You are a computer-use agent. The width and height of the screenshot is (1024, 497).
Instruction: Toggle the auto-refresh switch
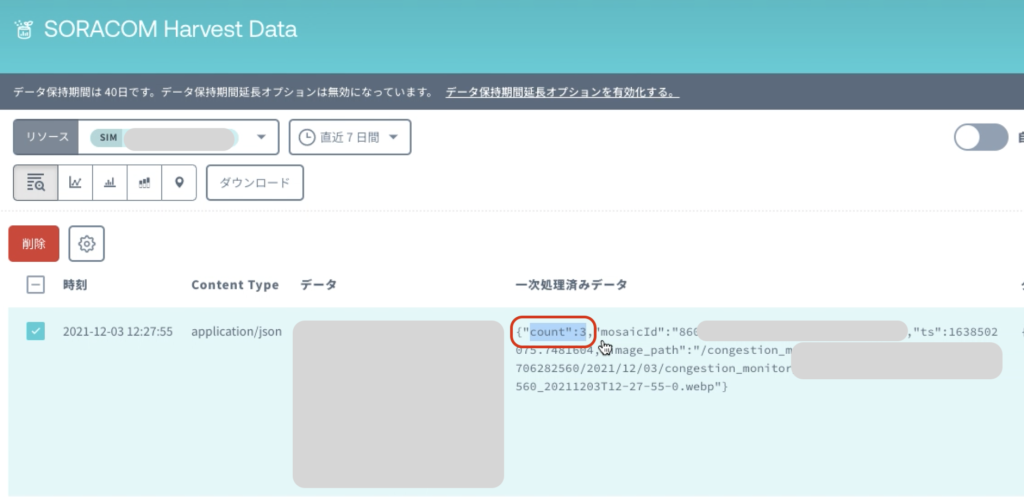[x=981, y=137]
